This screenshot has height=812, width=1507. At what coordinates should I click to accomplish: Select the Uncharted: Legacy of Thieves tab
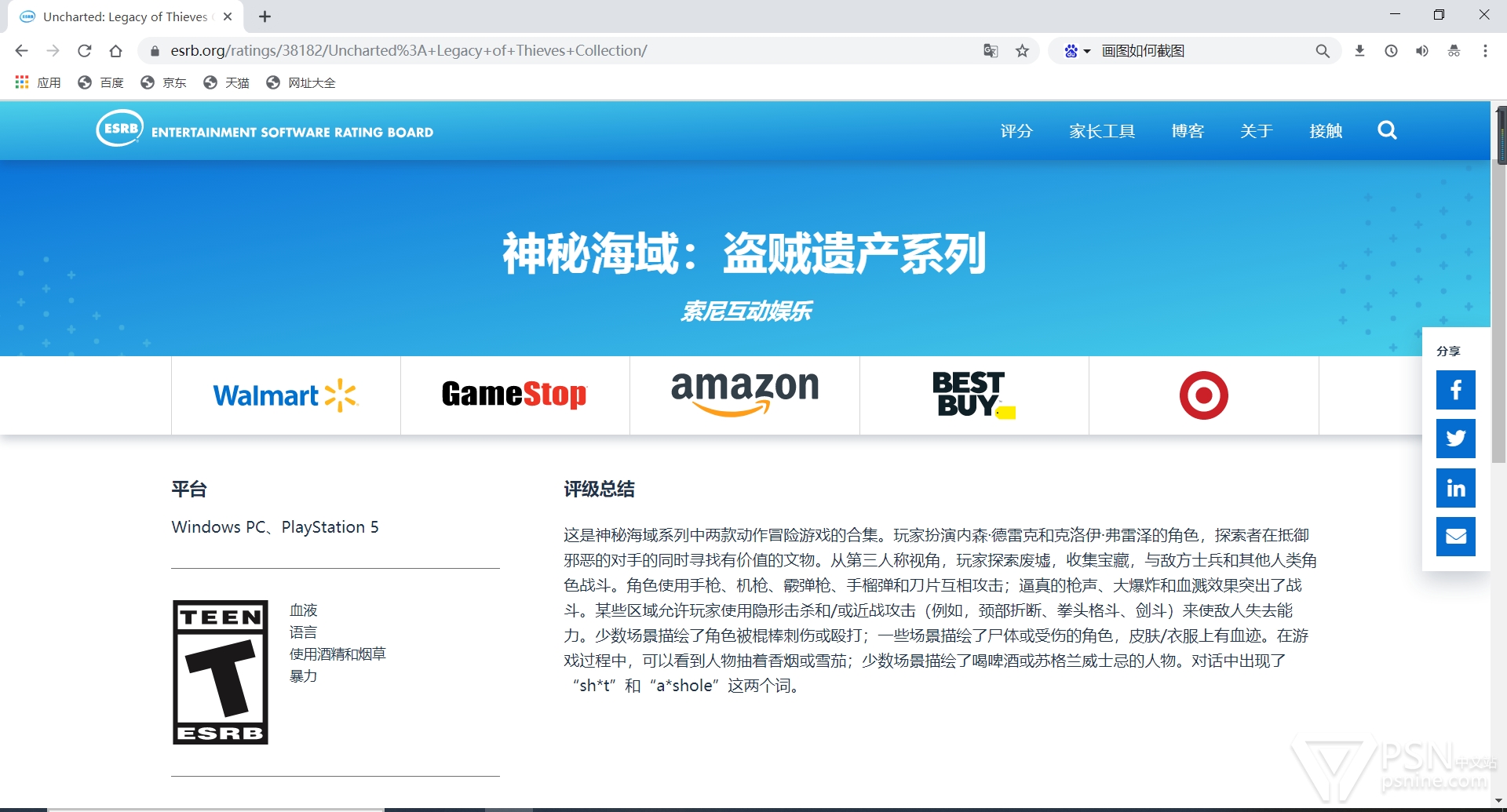click(126, 16)
